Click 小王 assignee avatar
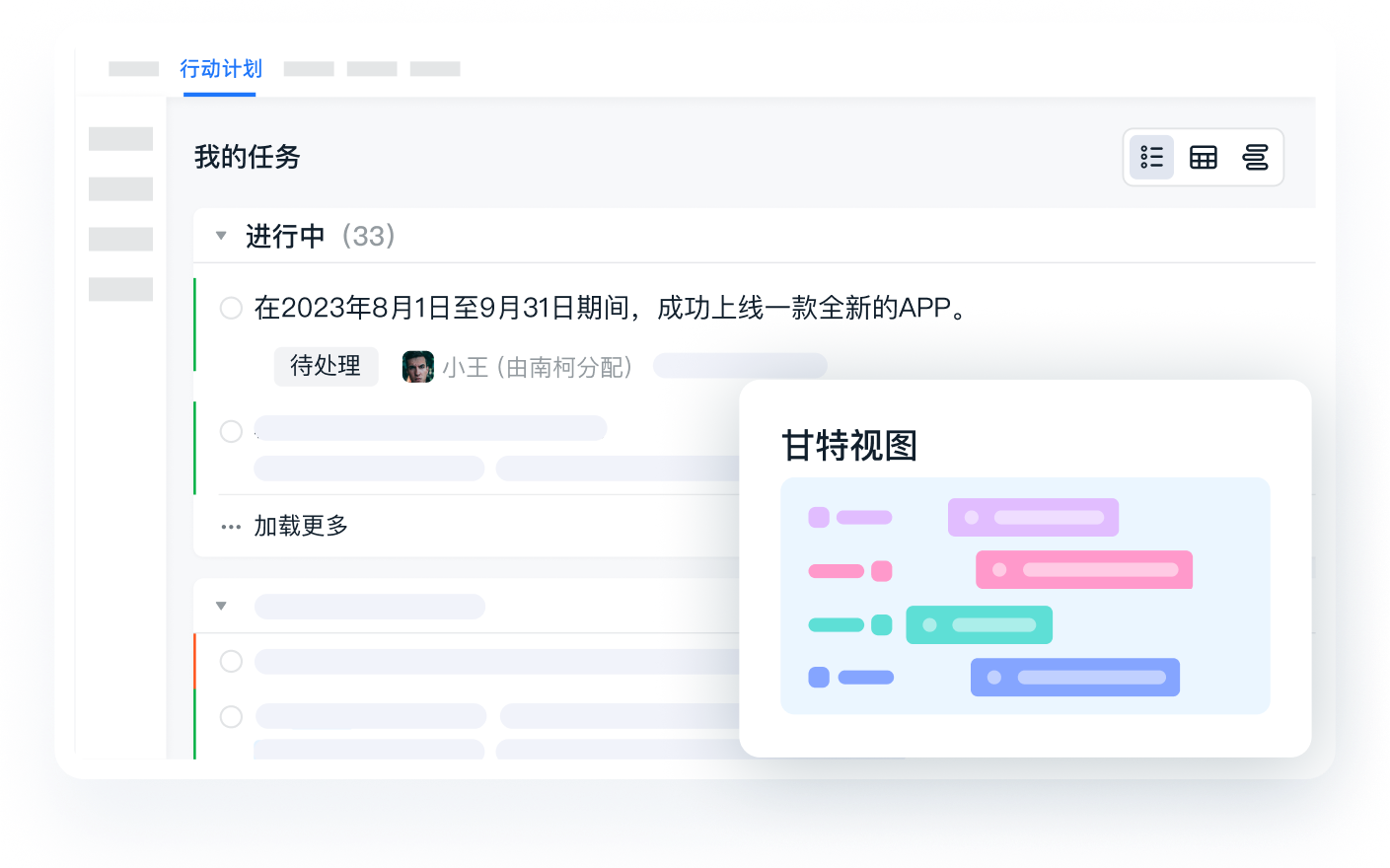The image size is (1390, 868). 418,367
